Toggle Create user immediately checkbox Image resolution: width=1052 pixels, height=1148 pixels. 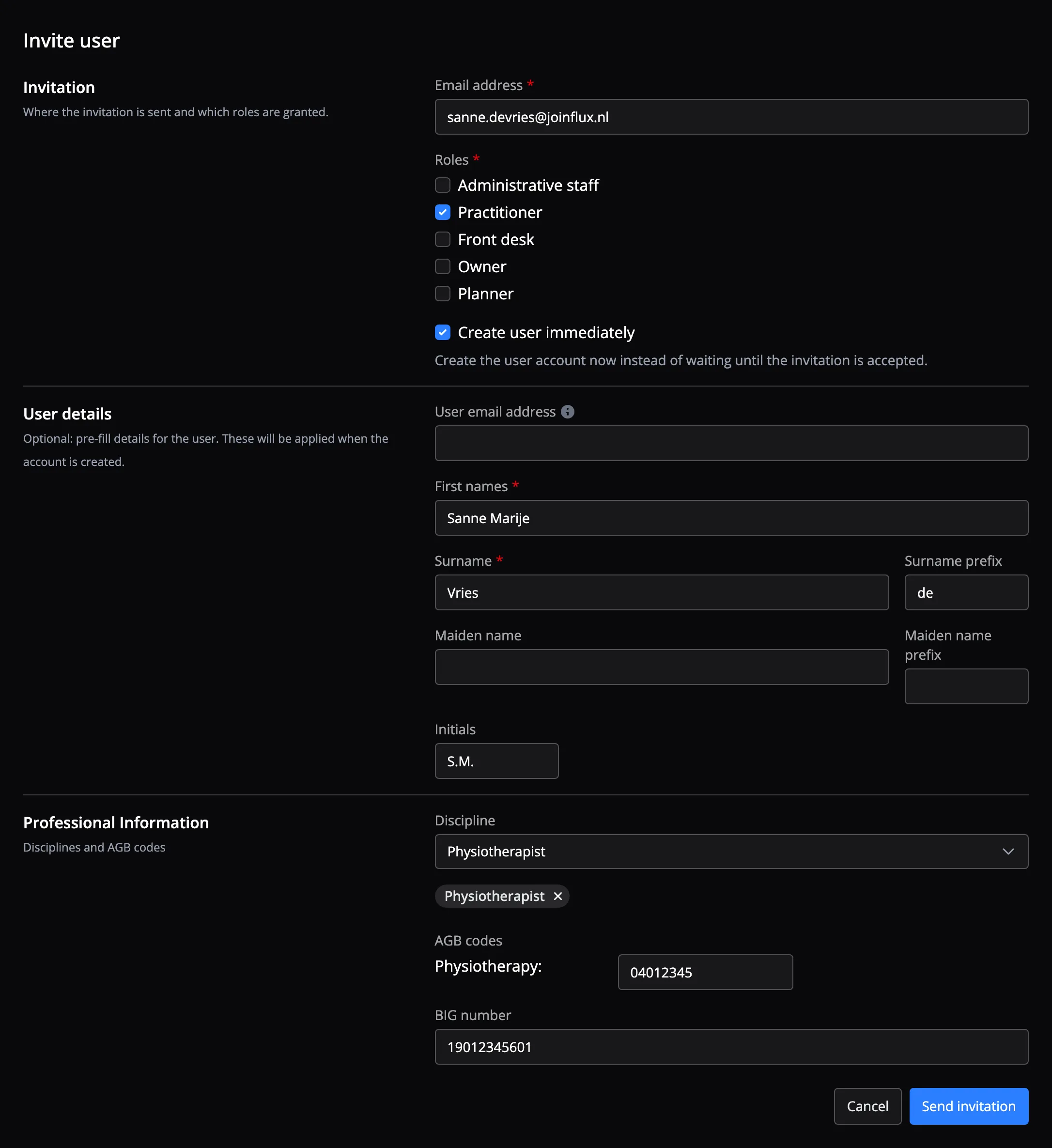tap(442, 333)
